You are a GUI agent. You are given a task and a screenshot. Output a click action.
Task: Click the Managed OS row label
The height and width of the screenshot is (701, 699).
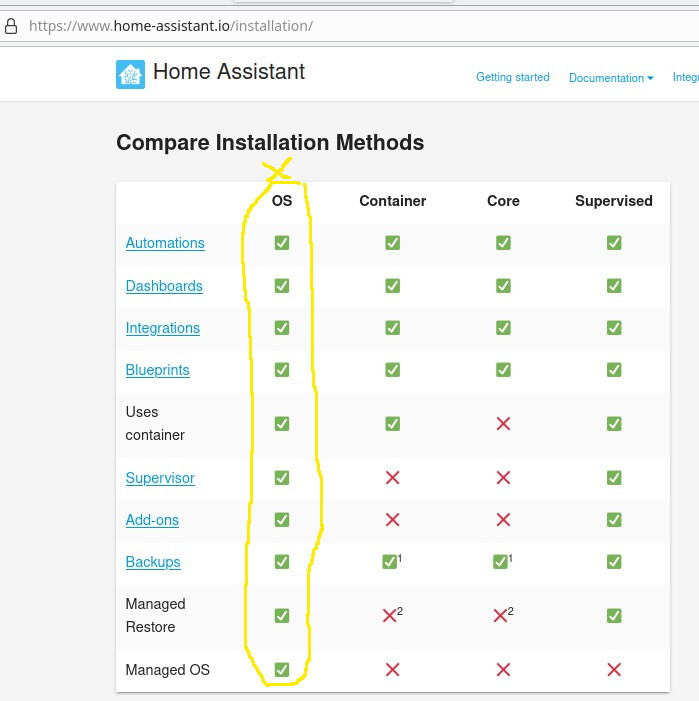167,669
